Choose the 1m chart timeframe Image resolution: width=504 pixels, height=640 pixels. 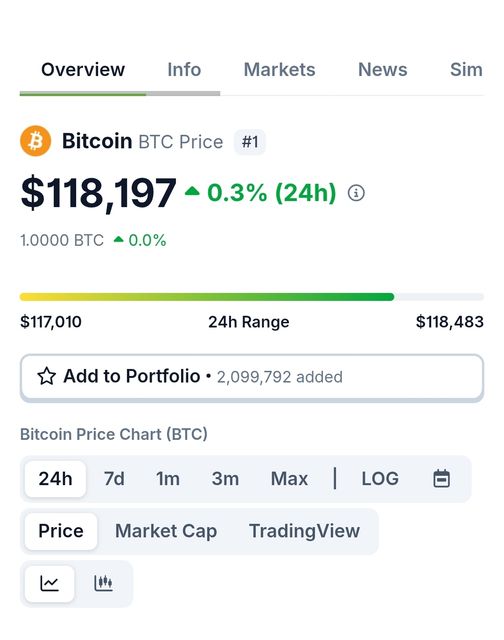coord(168,479)
